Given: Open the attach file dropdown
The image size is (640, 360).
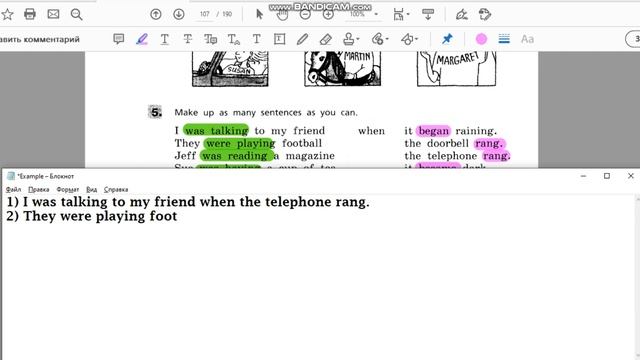Looking at the screenshot, I should tap(380, 39).
